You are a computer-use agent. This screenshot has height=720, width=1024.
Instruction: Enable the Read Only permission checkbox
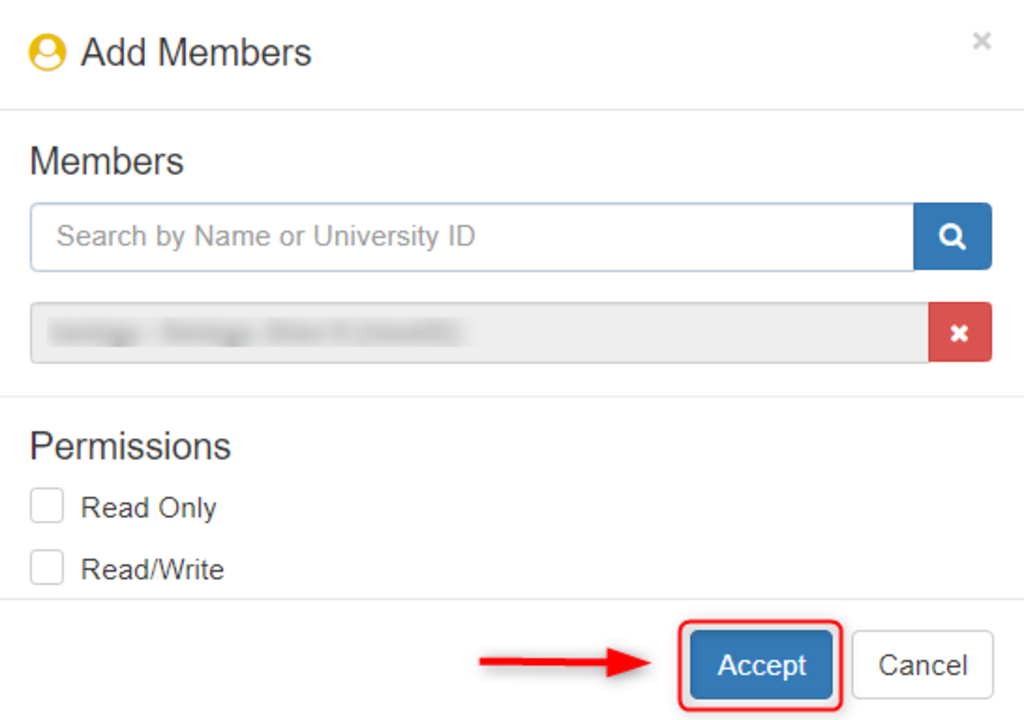click(46, 505)
